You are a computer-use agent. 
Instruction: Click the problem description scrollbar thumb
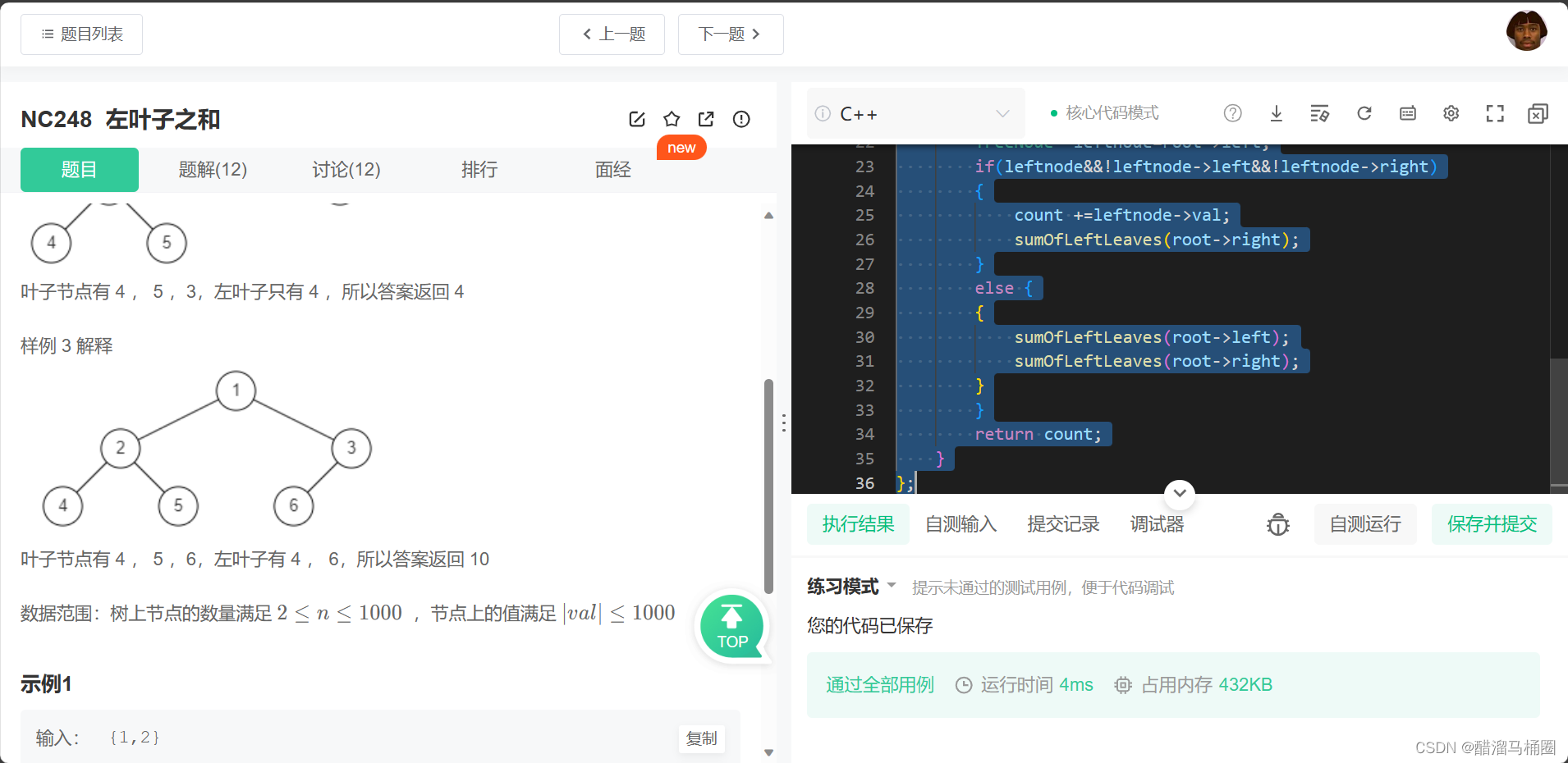pos(768,486)
